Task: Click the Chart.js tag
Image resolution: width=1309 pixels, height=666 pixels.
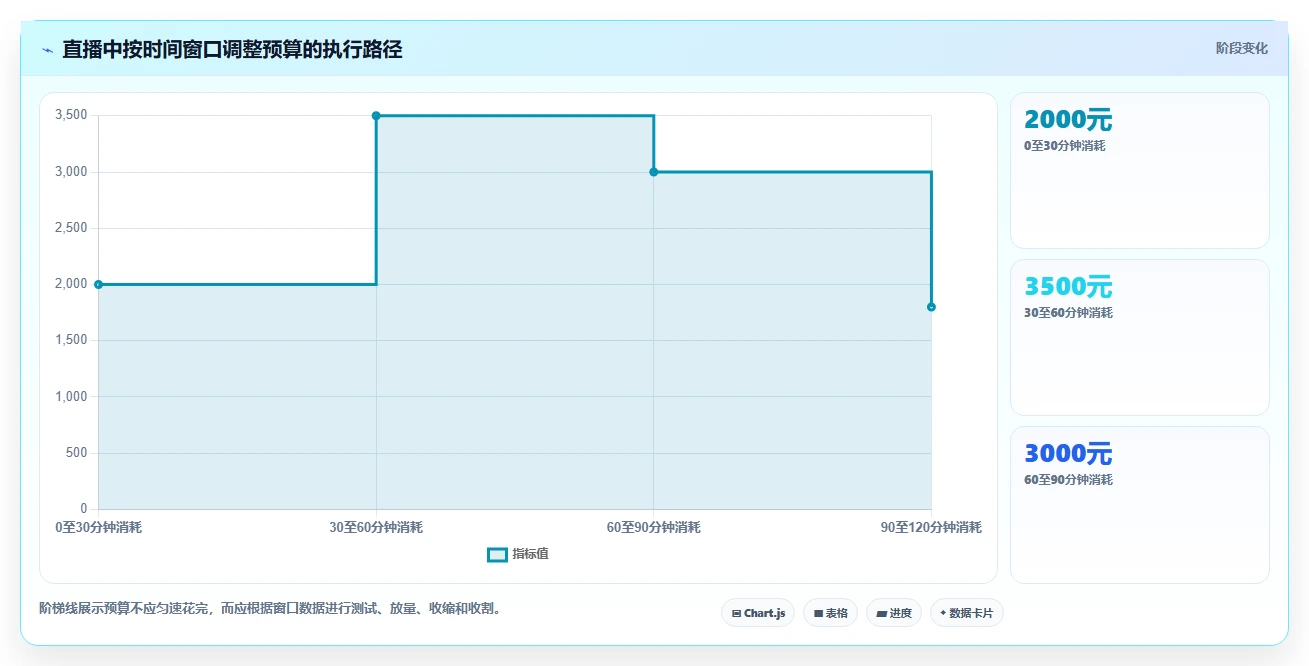Action: click(x=758, y=613)
